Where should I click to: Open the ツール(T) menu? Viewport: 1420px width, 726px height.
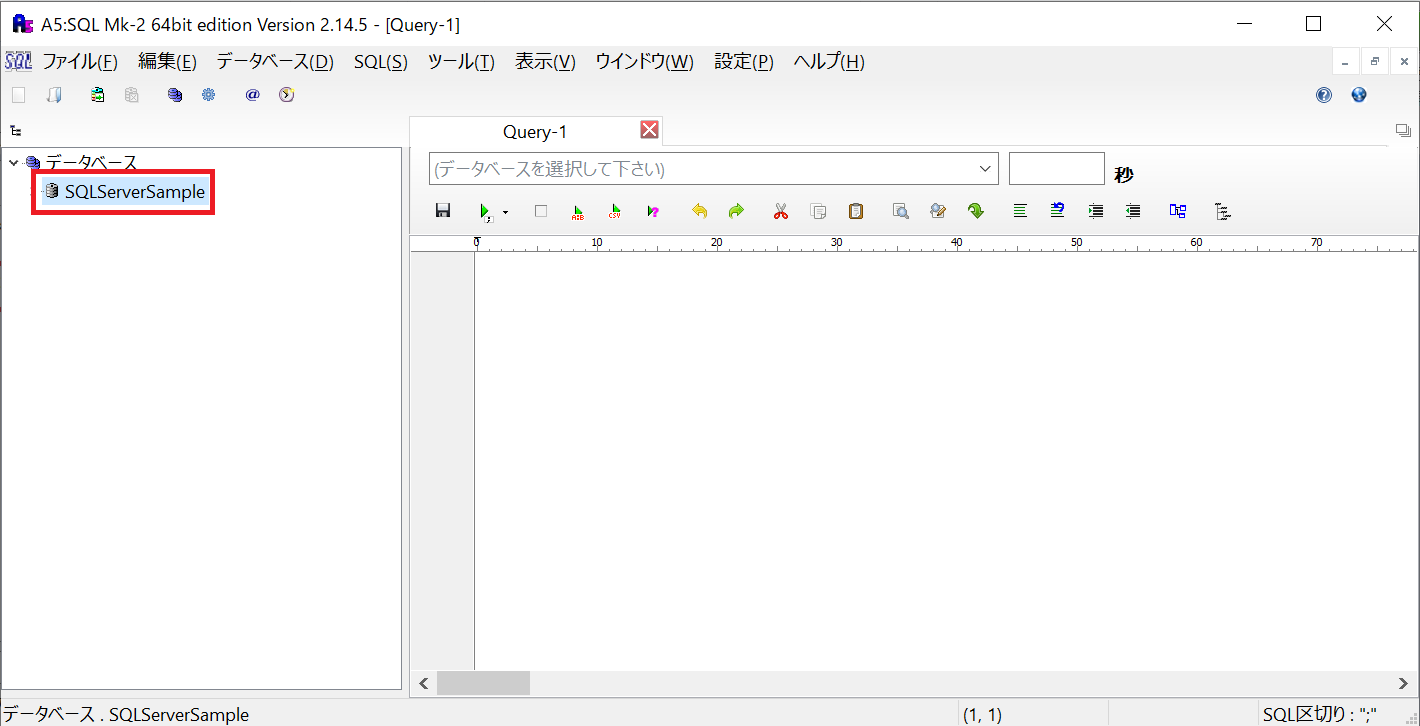(461, 62)
